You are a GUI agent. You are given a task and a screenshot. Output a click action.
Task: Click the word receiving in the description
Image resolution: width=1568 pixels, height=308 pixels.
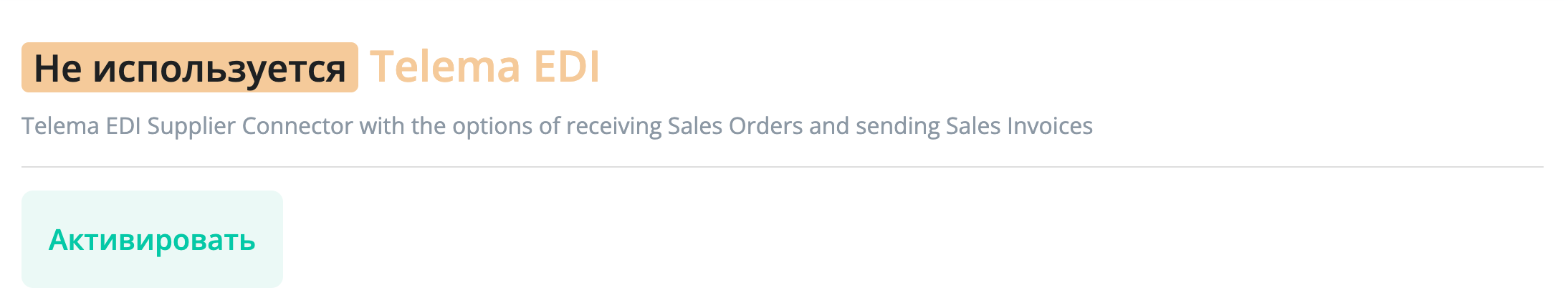coord(613,126)
